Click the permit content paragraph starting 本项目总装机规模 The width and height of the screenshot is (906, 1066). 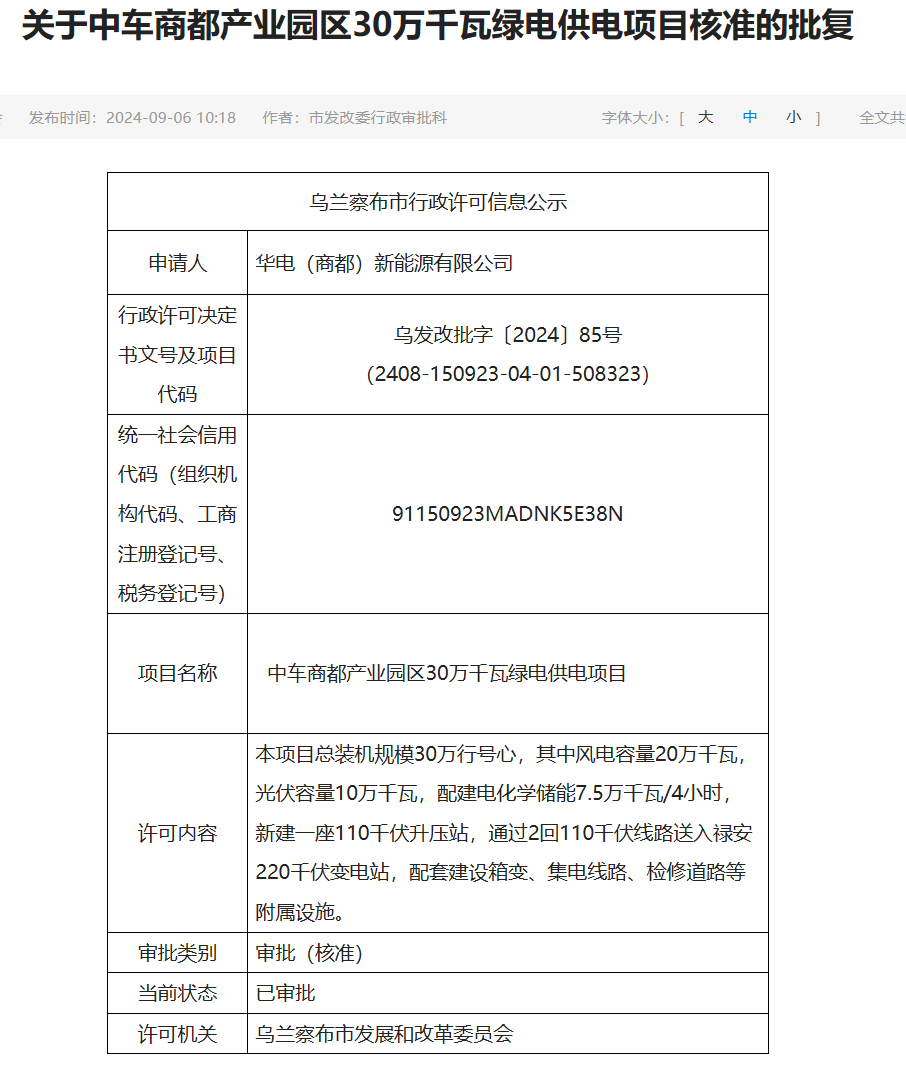(504, 833)
